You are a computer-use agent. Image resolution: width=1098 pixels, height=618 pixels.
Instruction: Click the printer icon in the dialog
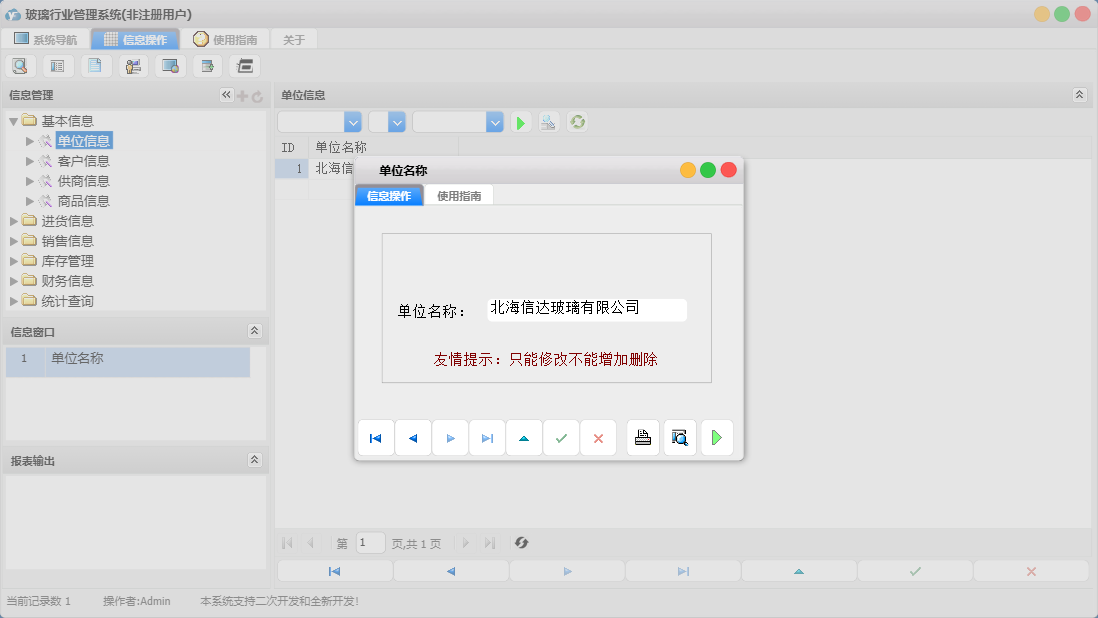[x=643, y=437]
